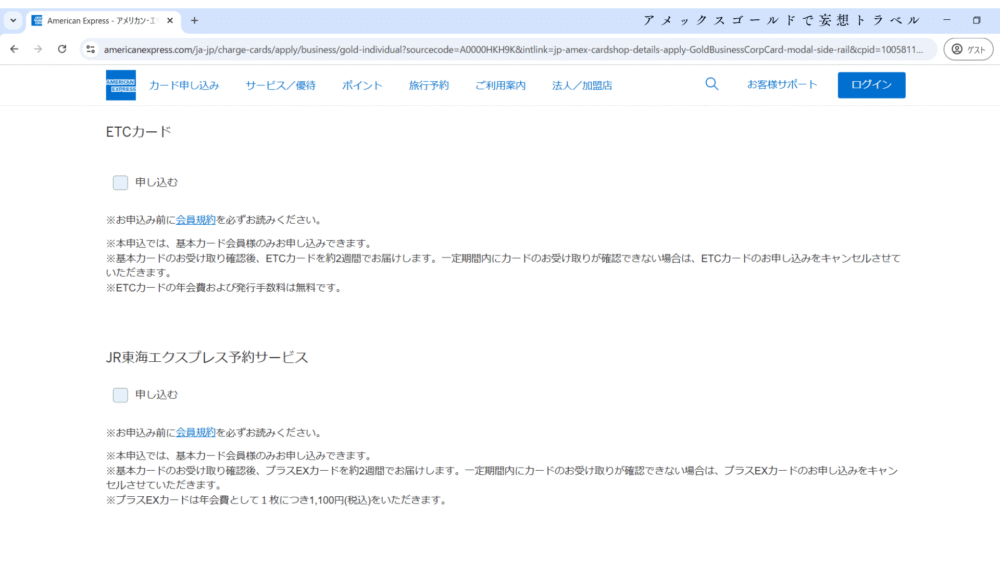Reload the page
This screenshot has width=1000, height=563.
(x=62, y=49)
